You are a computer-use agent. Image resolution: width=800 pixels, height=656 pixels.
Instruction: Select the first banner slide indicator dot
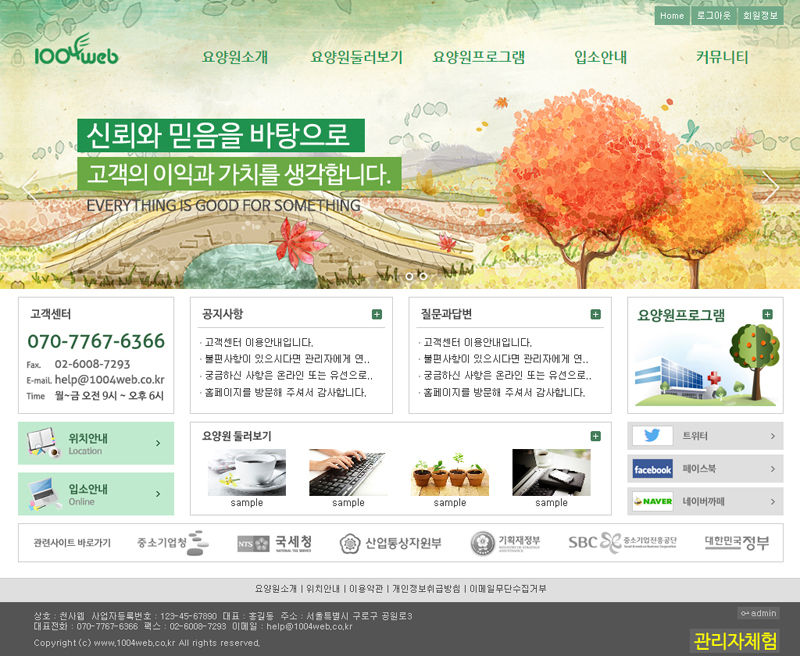[x=409, y=276]
